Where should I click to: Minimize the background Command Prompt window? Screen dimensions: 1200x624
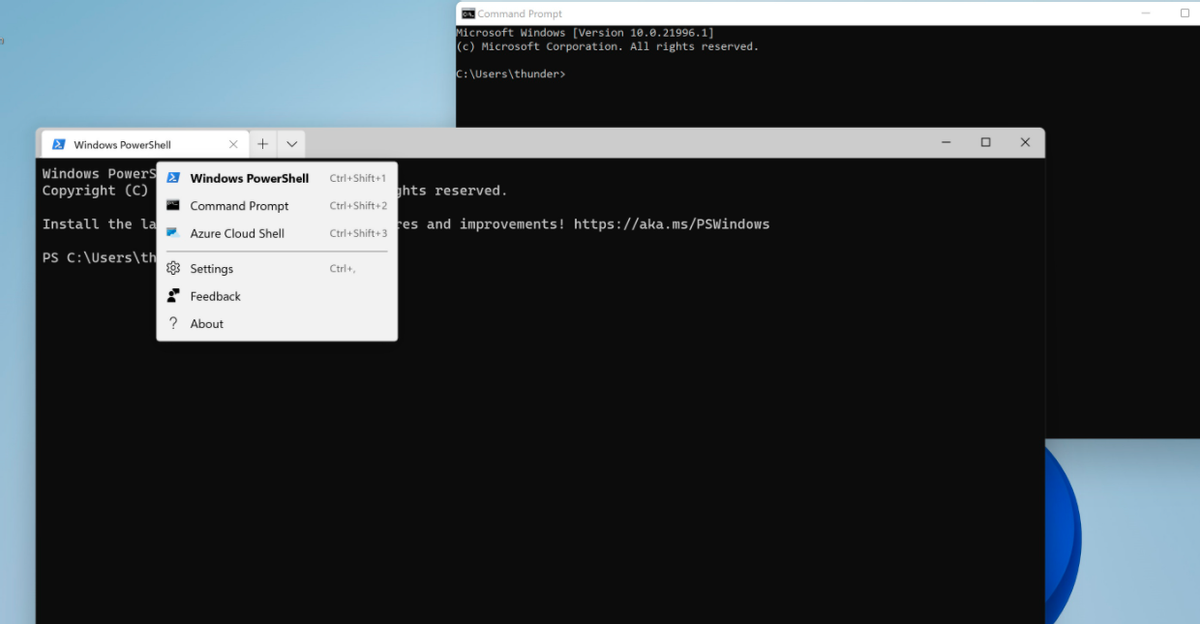click(1146, 14)
